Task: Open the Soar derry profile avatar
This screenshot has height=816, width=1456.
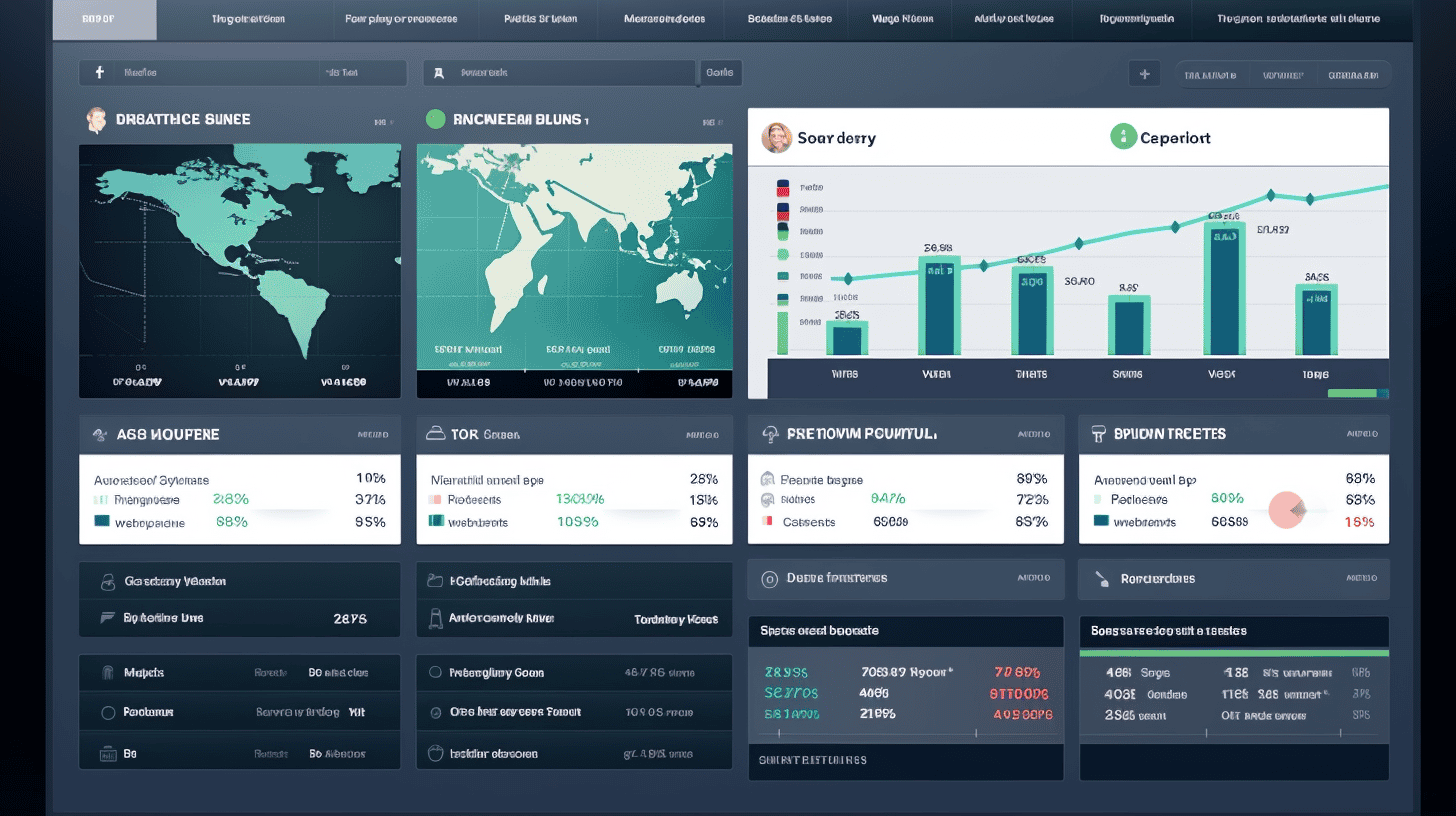Action: click(x=776, y=138)
